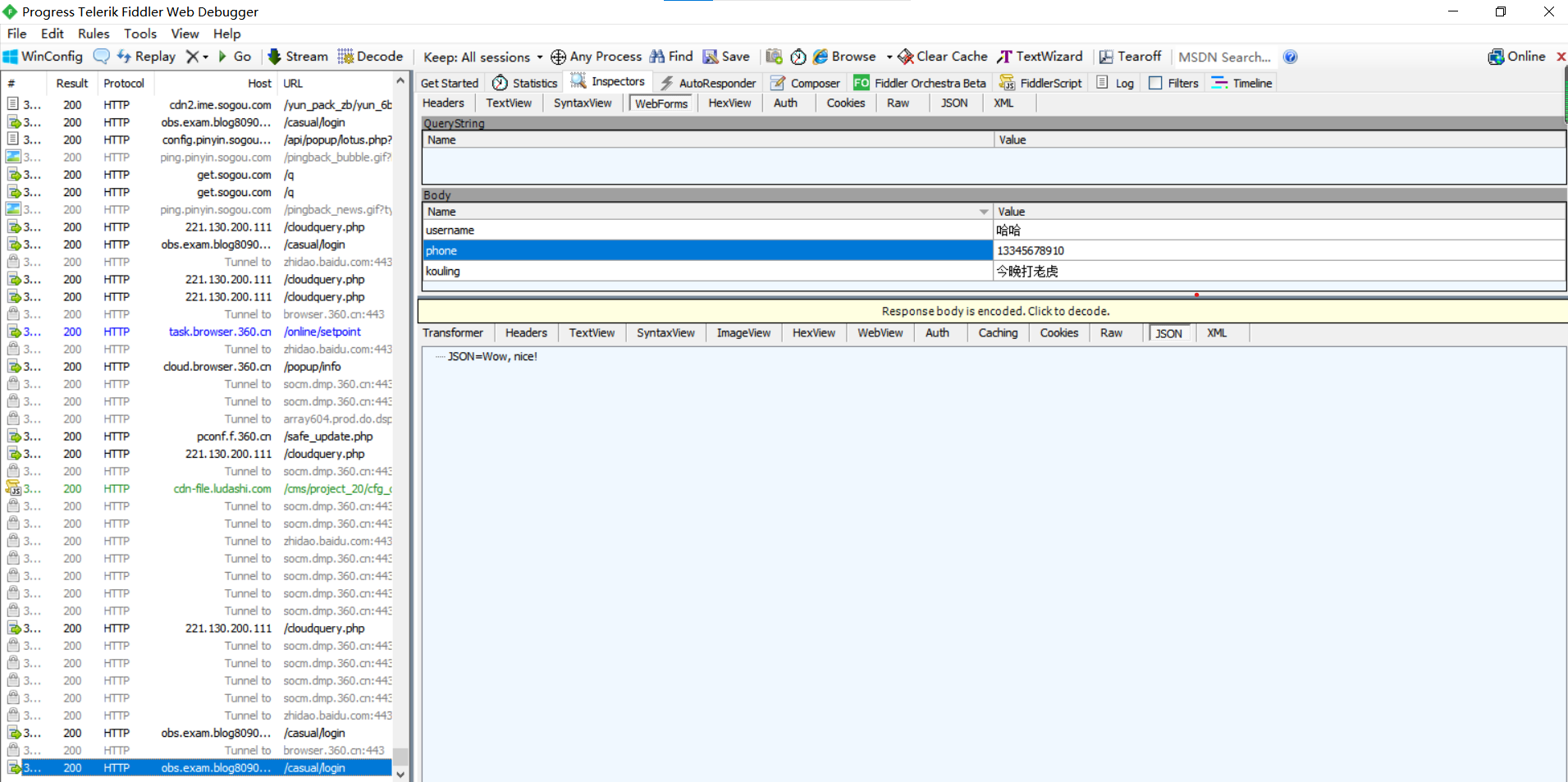Select the request HexView inspector tab

point(729,103)
